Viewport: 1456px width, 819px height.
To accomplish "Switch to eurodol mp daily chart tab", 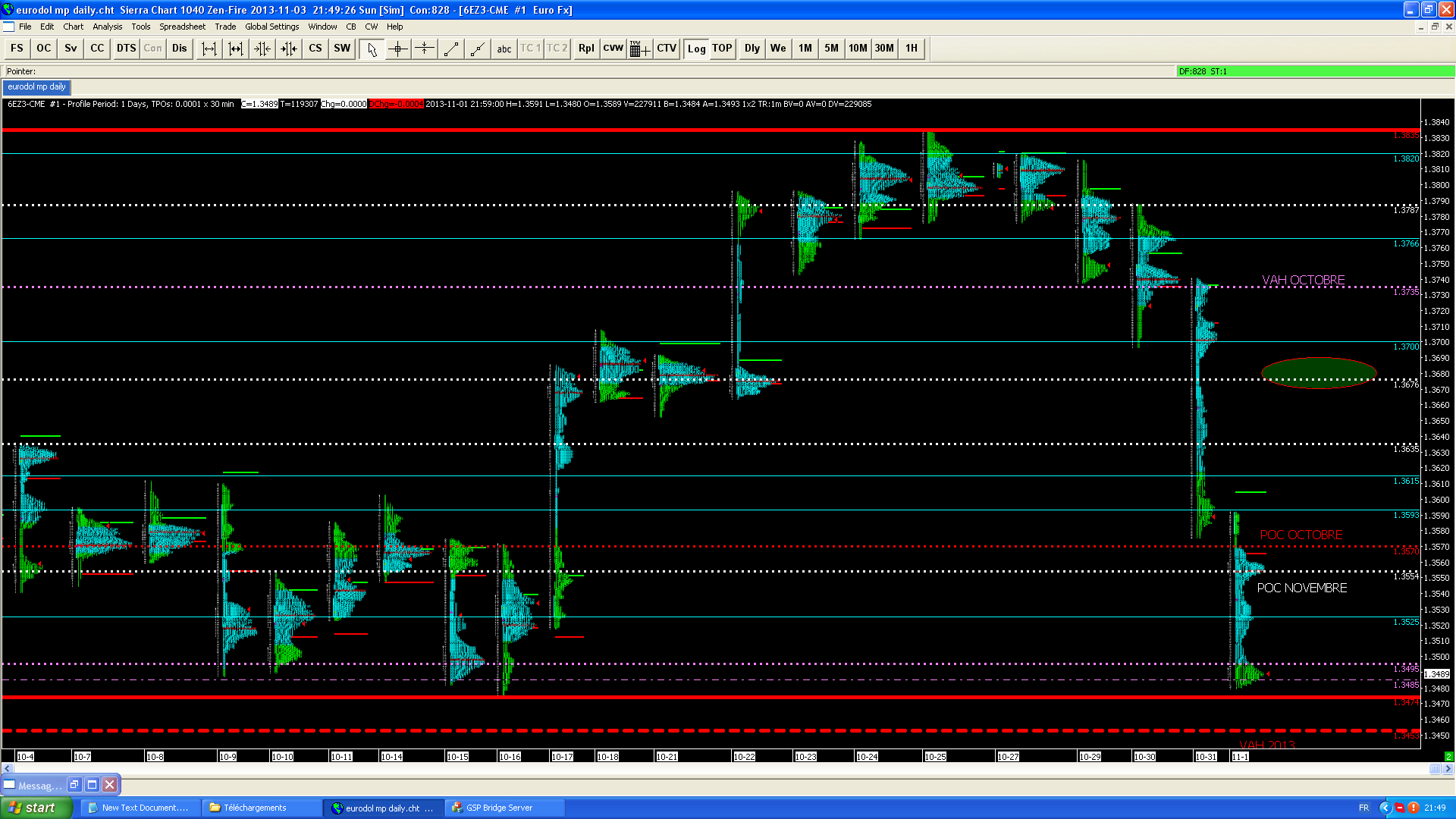I will (36, 87).
